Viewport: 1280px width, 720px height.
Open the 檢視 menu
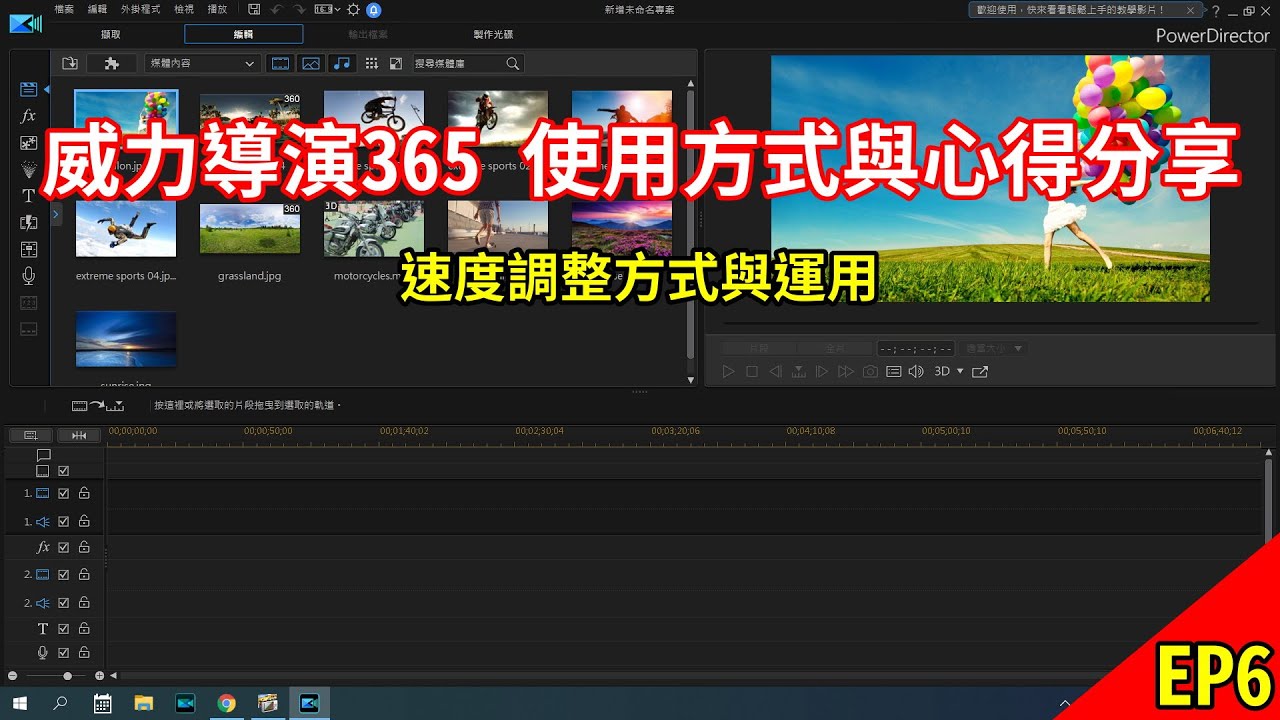click(x=184, y=9)
